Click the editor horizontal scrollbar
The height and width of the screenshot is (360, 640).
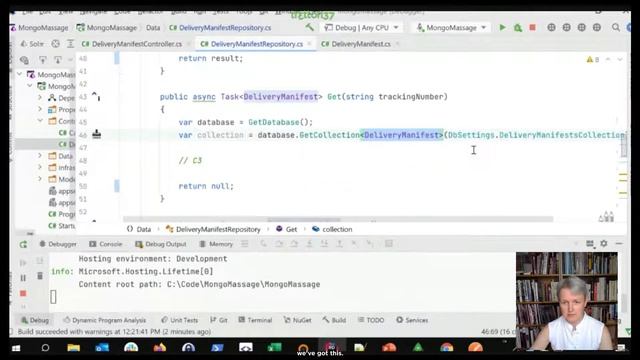tap(338, 220)
